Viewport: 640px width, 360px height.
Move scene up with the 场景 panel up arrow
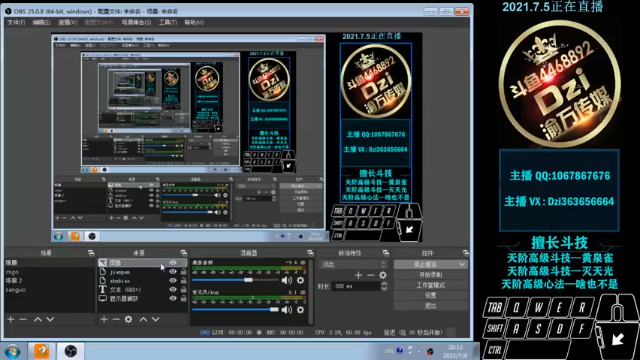[38, 319]
